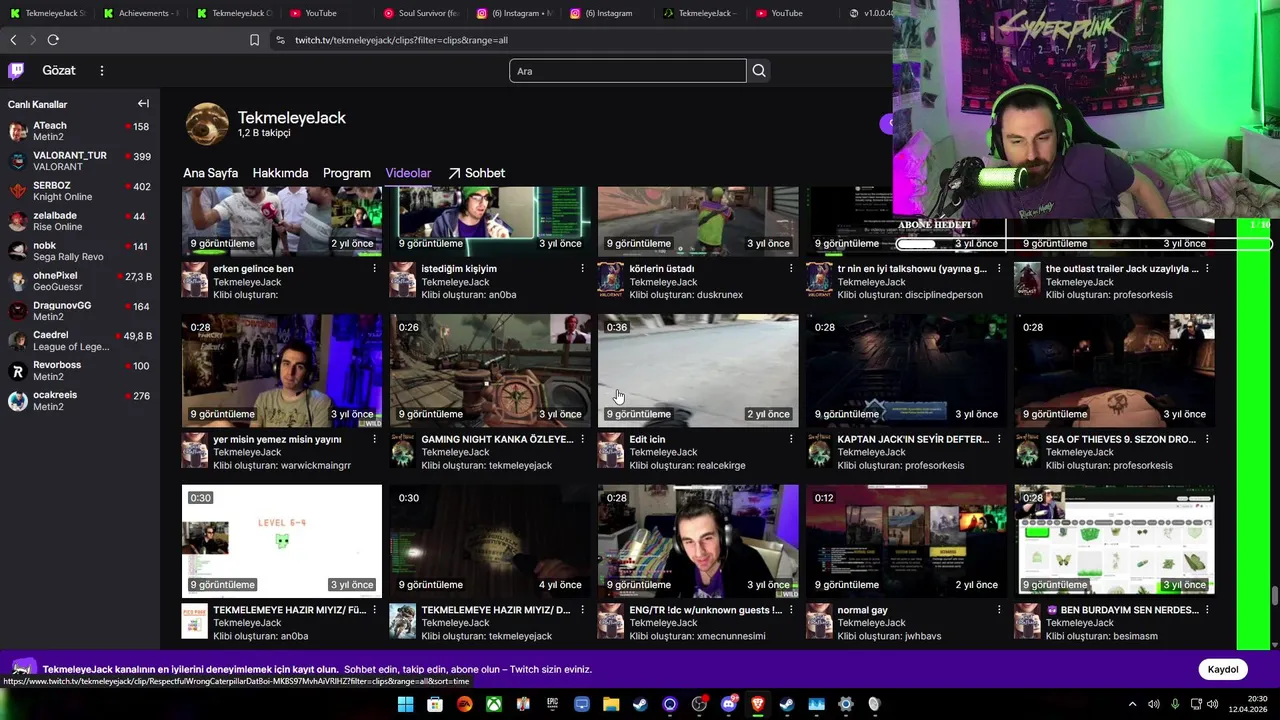
Task: Play 'normal gay' clip thumbnail
Action: (906, 541)
